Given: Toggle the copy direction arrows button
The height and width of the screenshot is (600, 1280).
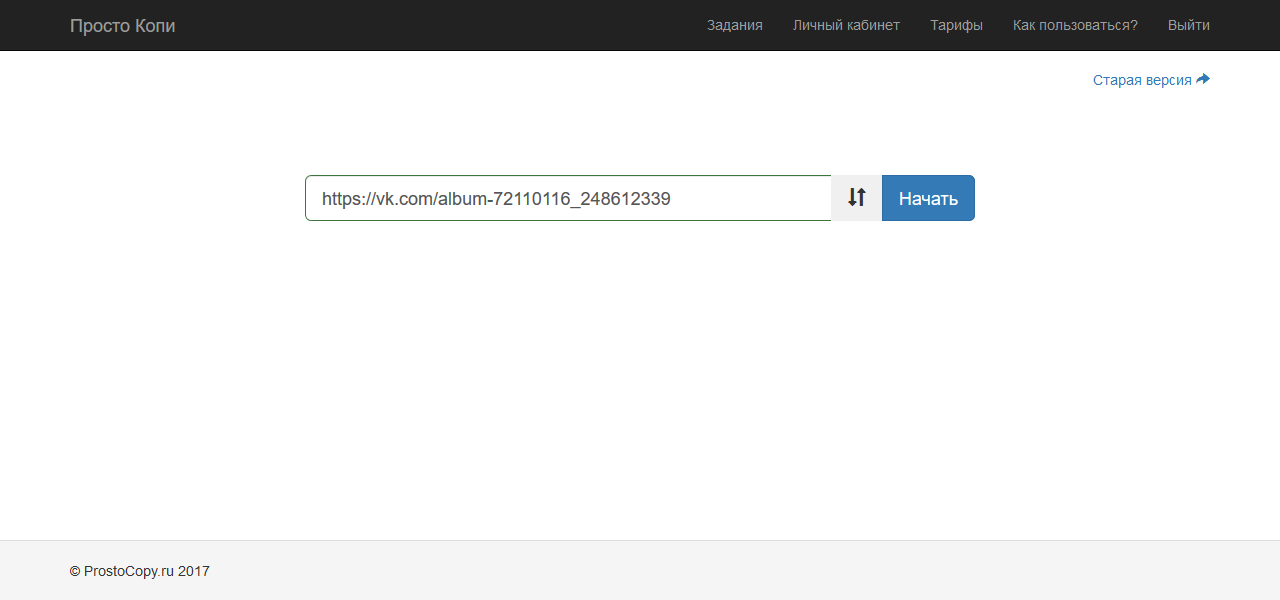Looking at the screenshot, I should 856,198.
